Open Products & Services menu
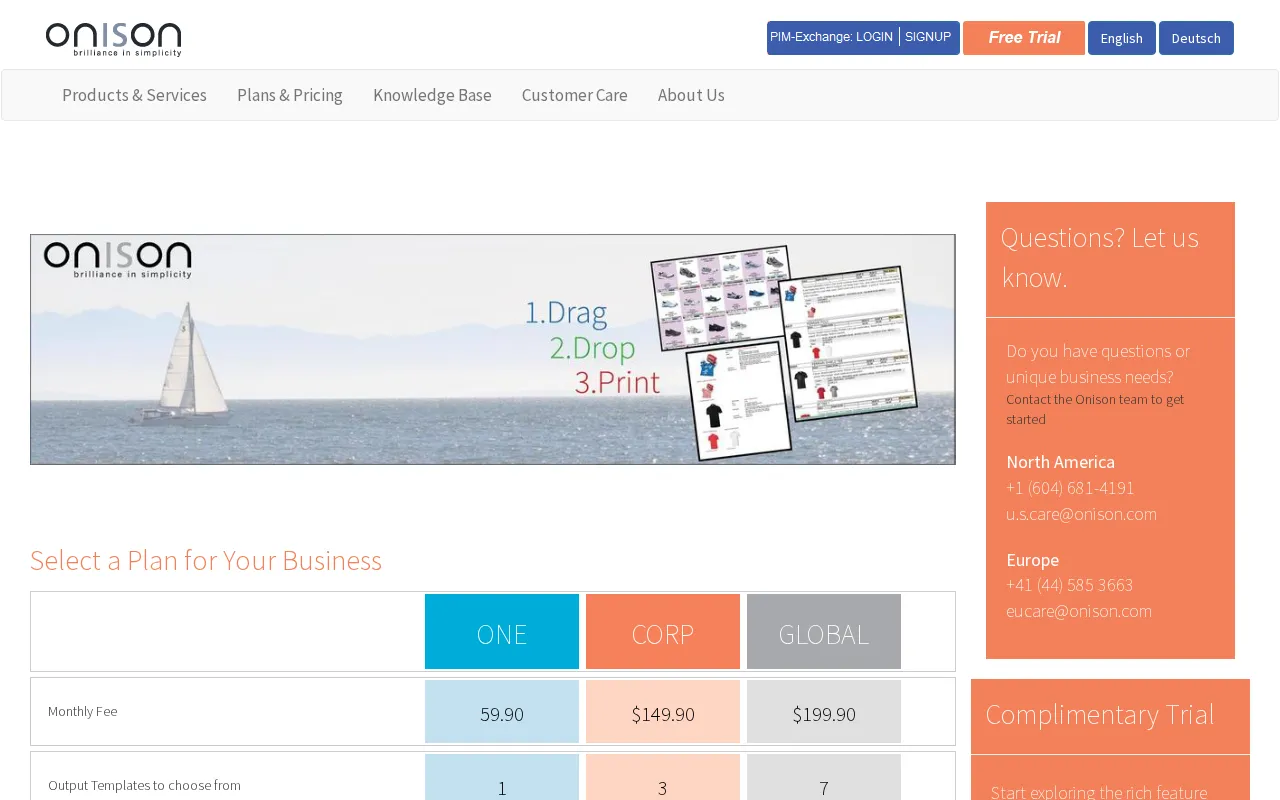The height and width of the screenshot is (800, 1280). coord(134,95)
